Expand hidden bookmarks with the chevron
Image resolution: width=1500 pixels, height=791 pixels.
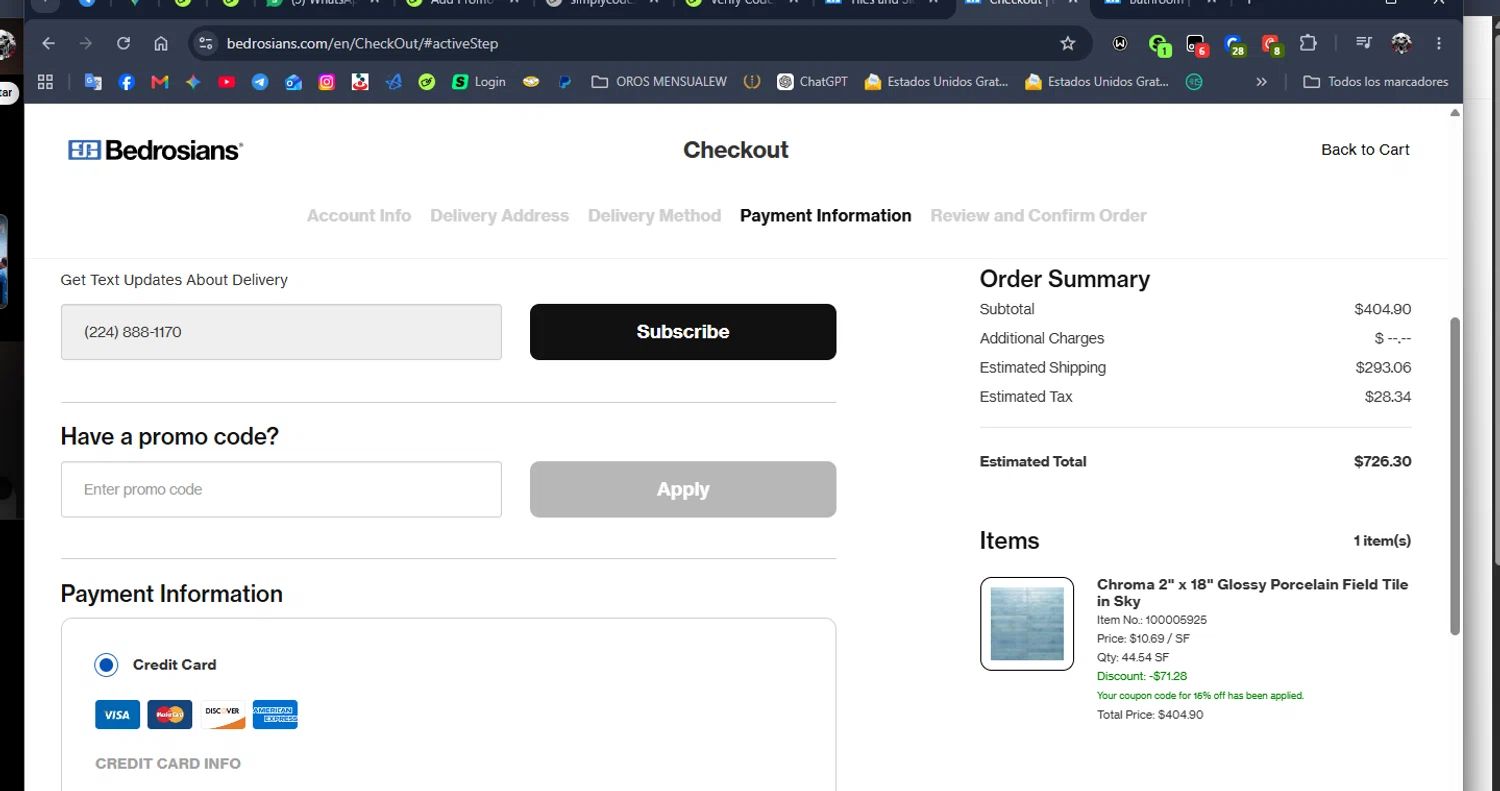tap(1261, 82)
